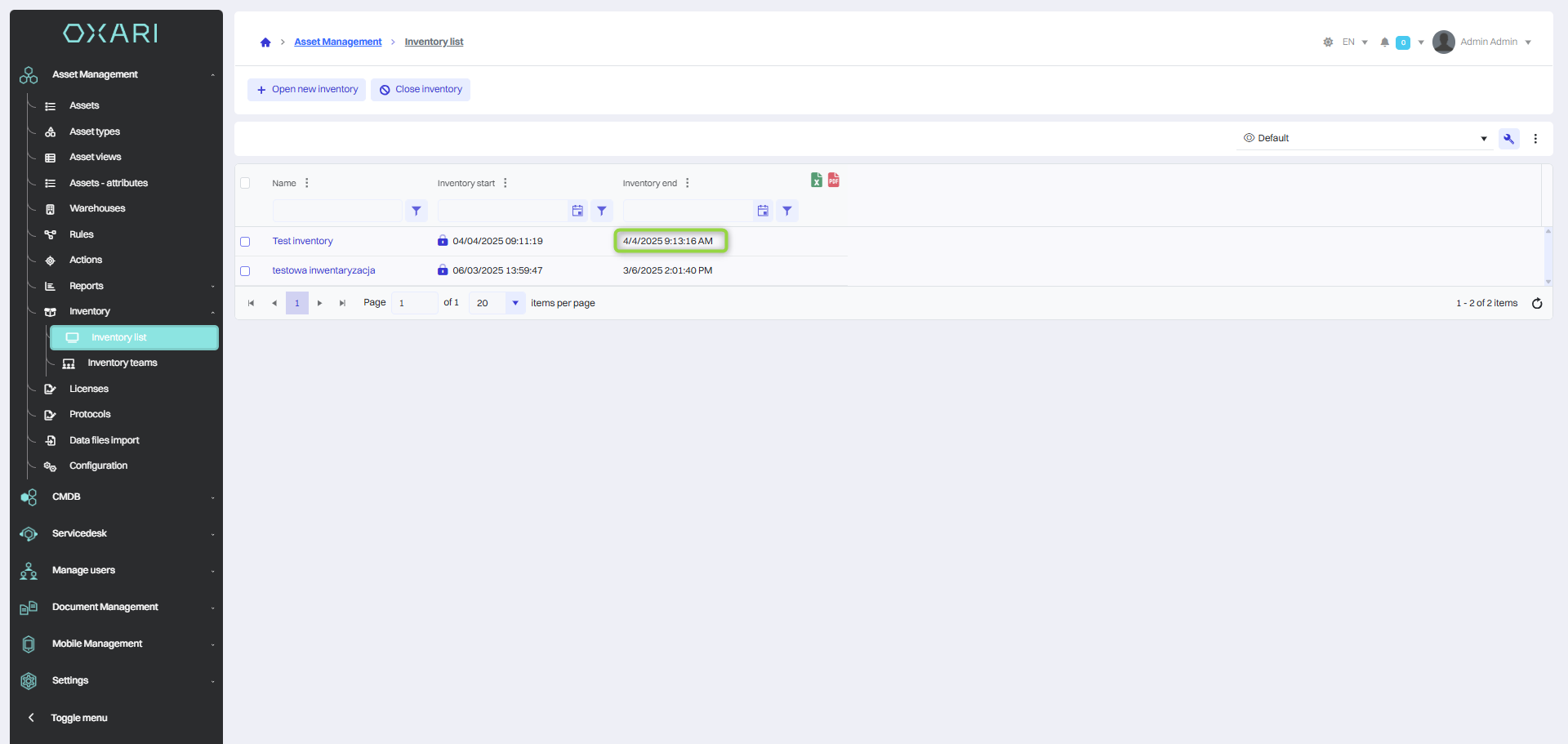Apply the Name column filter
This screenshot has height=744, width=1568.
416,211
